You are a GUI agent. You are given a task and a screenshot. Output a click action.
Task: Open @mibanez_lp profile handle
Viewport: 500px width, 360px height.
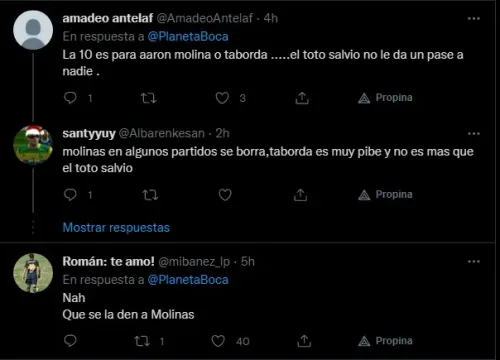coord(194,262)
